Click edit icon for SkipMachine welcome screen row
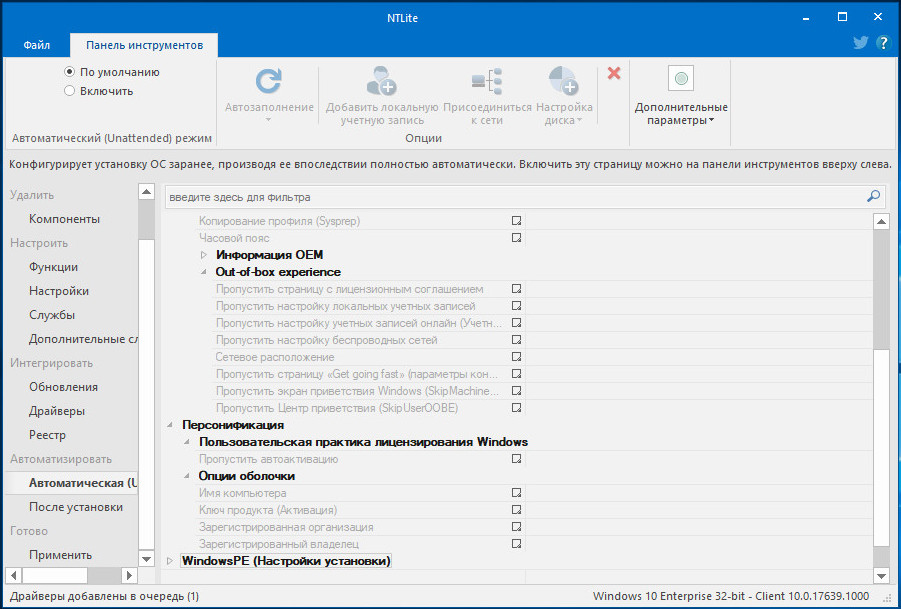This screenshot has height=609, width=901. tap(517, 391)
